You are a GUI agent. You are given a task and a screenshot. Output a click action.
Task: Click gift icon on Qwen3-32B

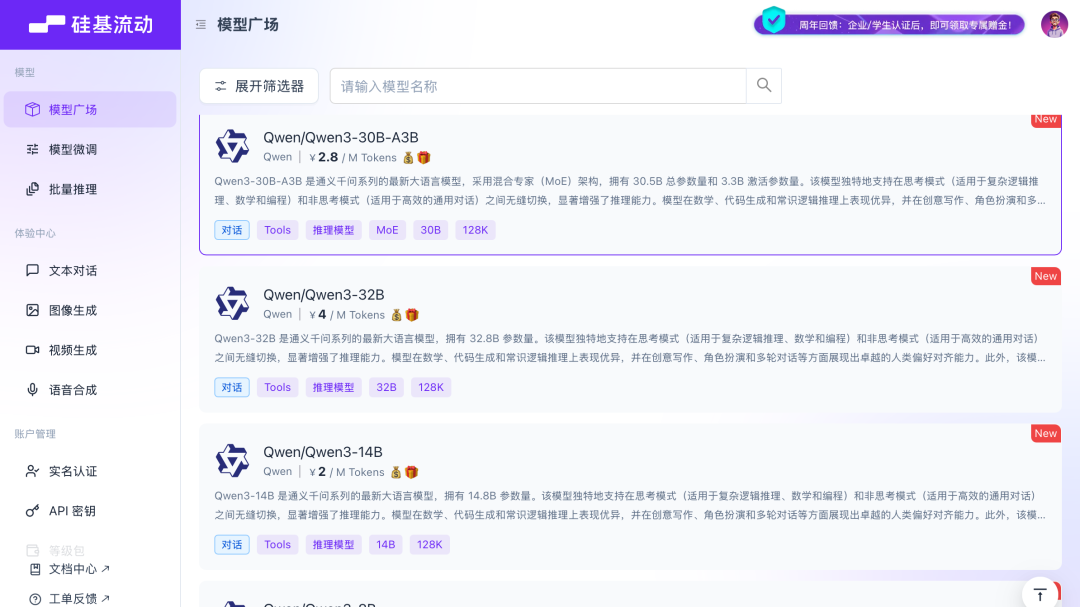[412, 315]
